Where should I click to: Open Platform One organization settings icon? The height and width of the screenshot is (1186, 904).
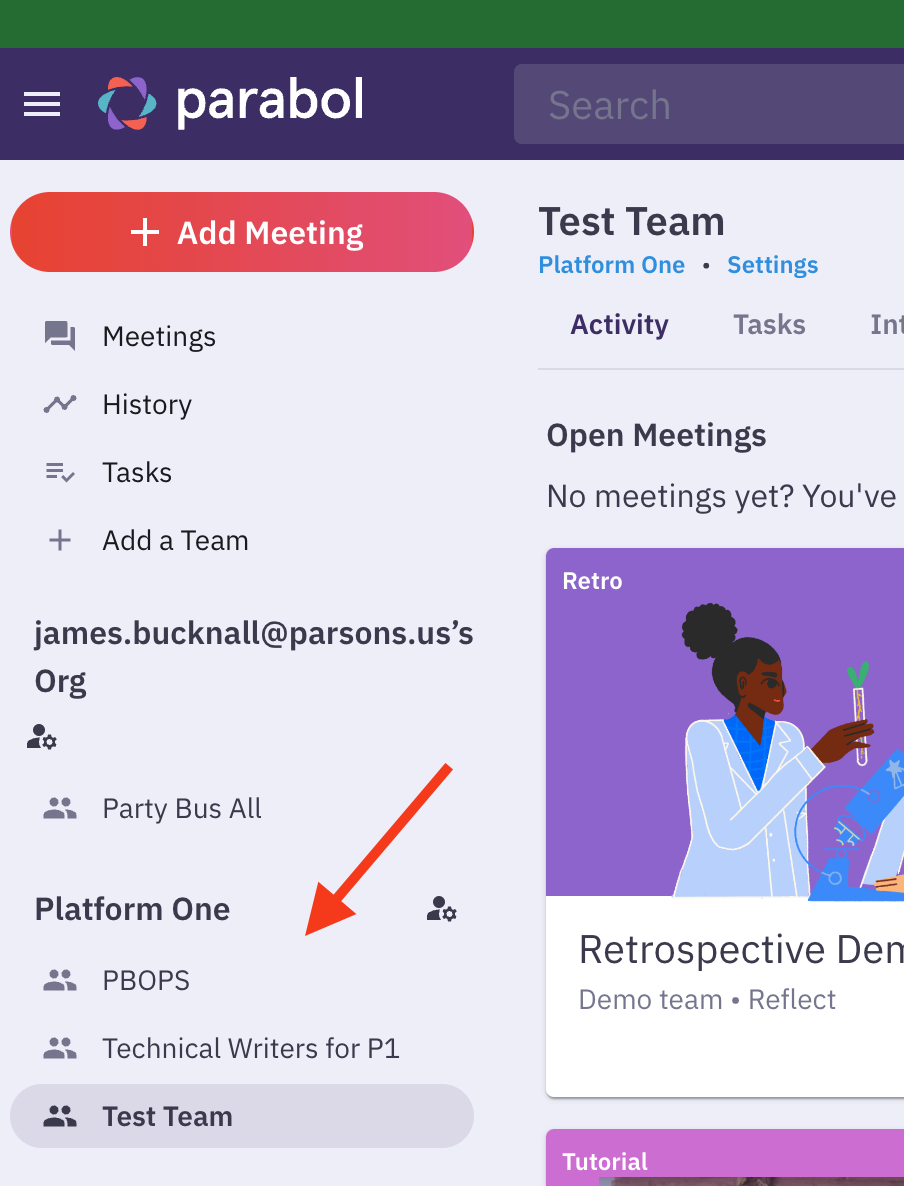click(441, 909)
